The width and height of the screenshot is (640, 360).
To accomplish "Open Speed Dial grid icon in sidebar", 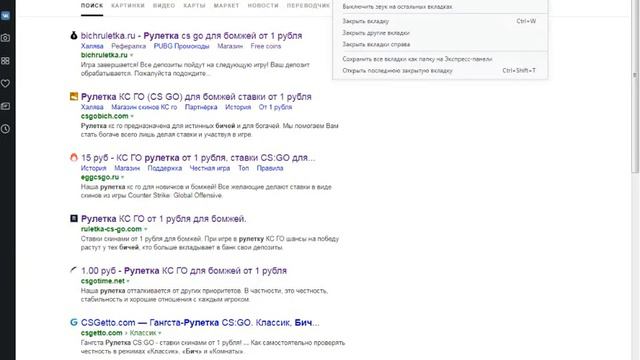I will tap(5, 61).
